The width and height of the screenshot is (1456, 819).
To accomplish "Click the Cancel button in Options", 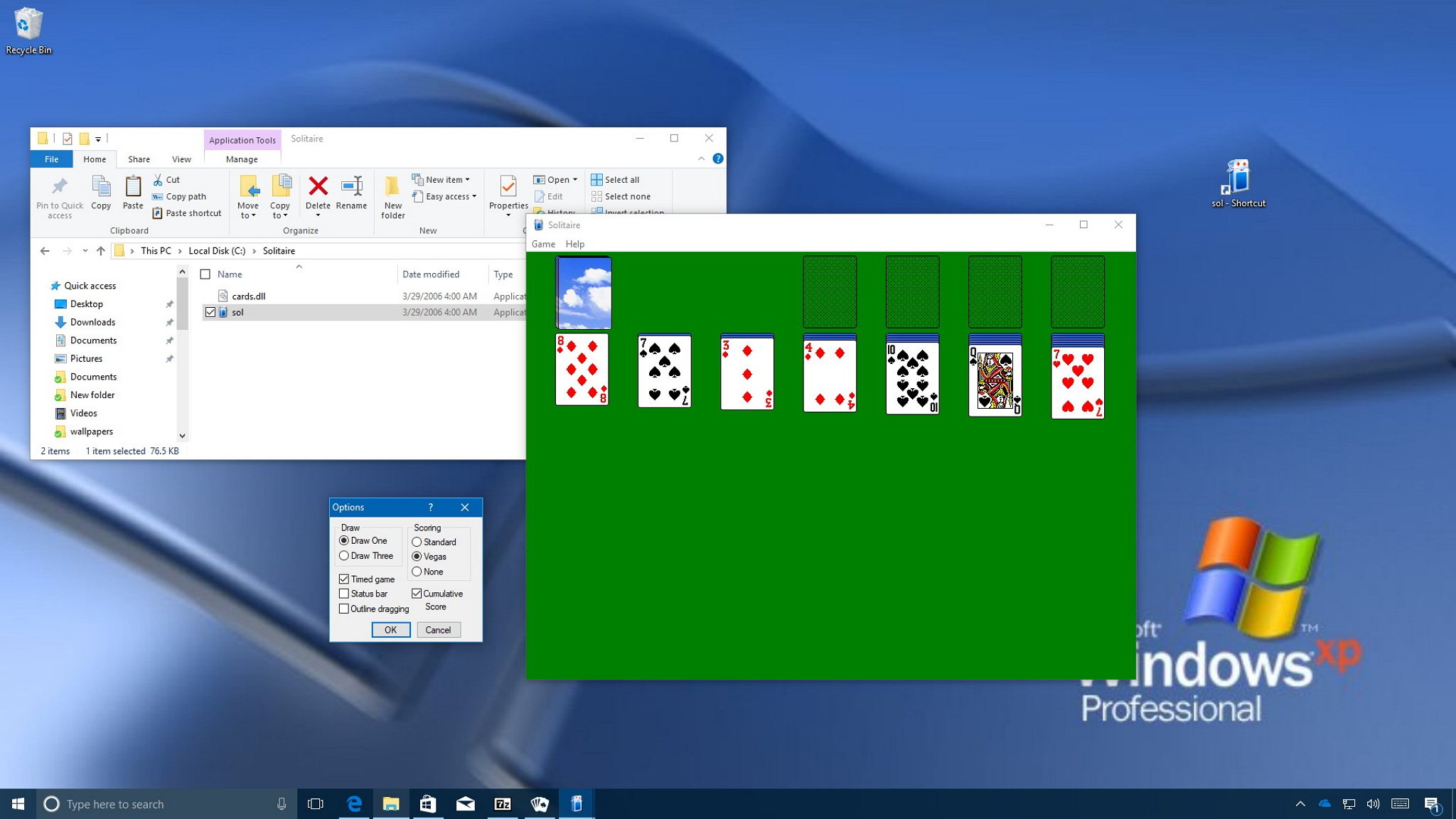I will tap(438, 629).
